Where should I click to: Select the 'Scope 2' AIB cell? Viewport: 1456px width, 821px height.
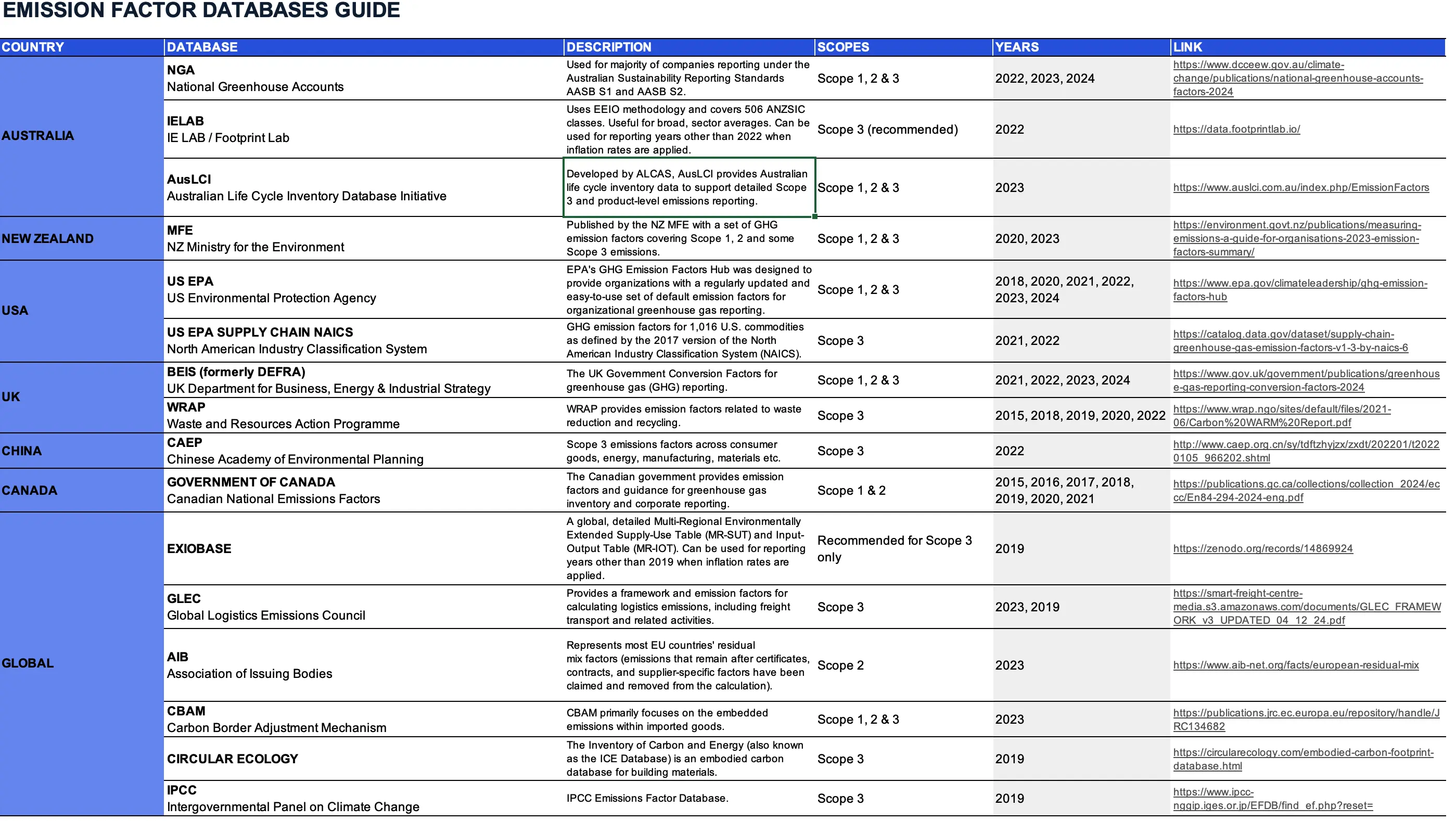tap(903, 665)
